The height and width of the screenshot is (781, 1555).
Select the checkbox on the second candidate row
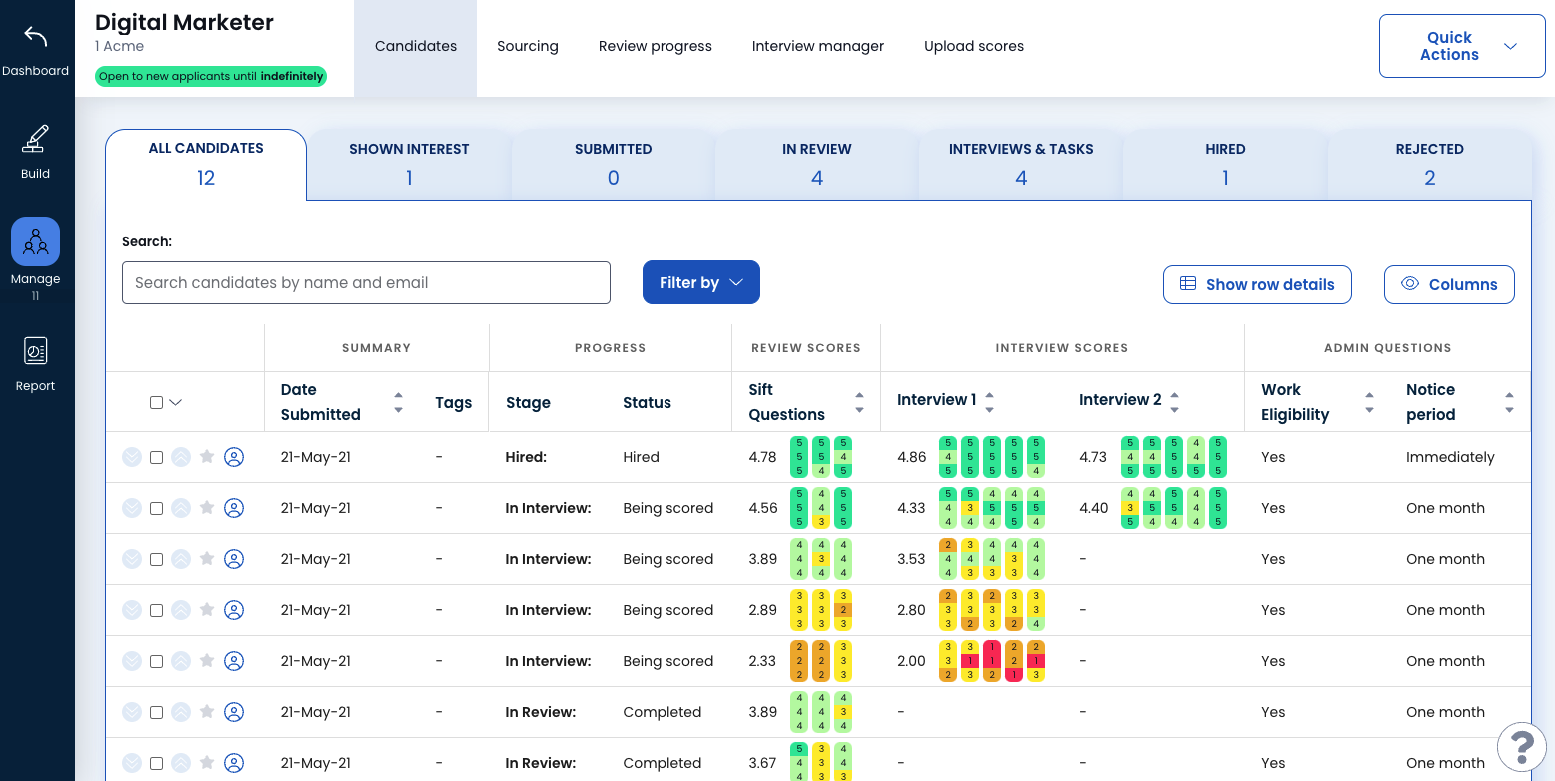click(156, 507)
